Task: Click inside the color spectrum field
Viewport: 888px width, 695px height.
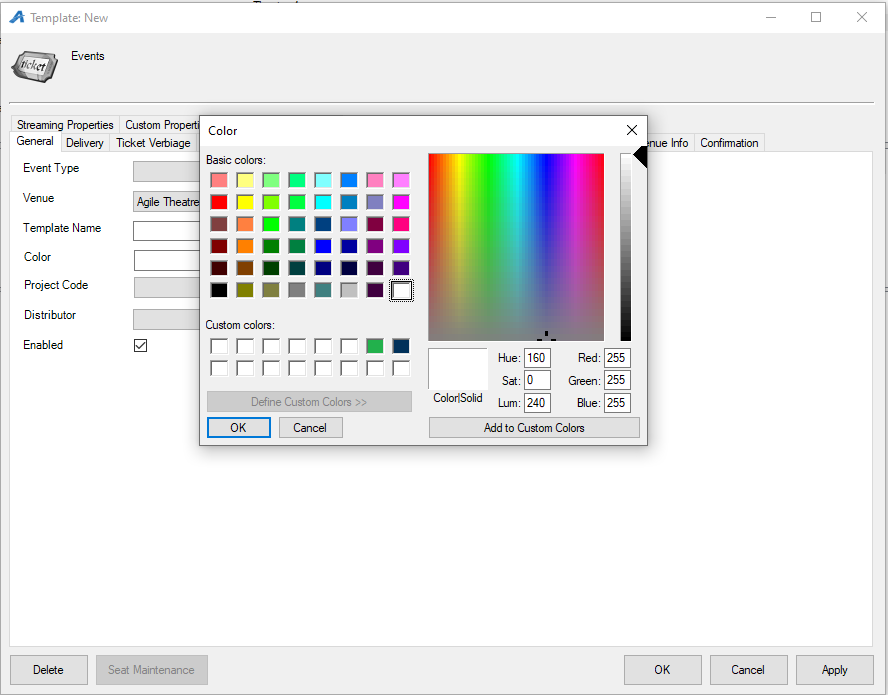Action: tap(516, 246)
